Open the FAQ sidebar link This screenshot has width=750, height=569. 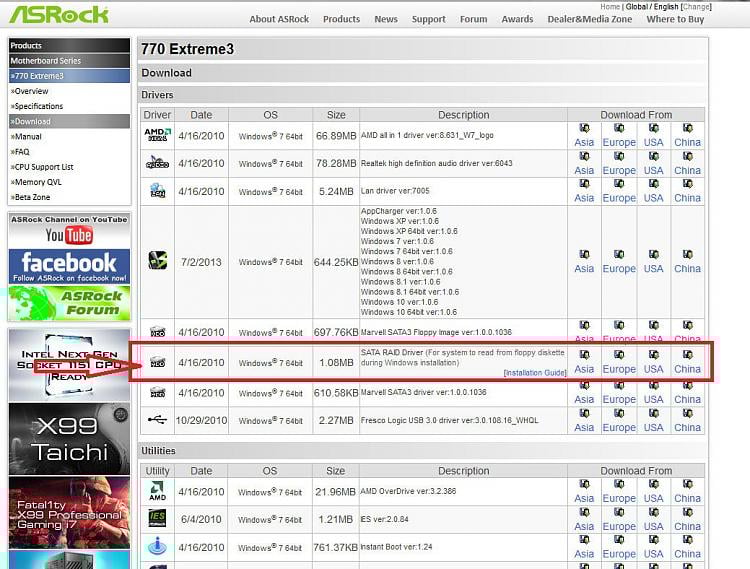(20, 152)
